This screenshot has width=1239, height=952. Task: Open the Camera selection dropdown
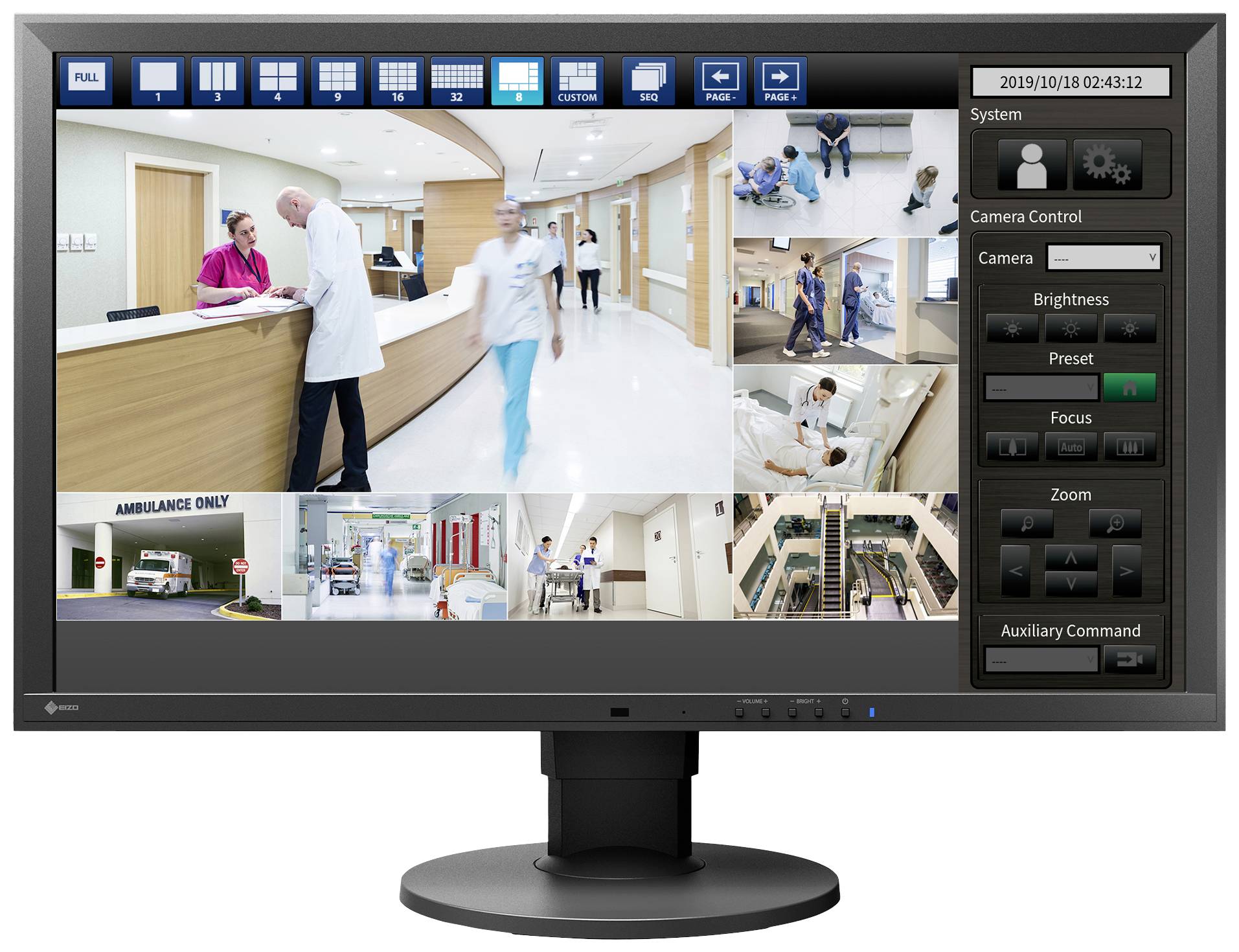[1102, 256]
